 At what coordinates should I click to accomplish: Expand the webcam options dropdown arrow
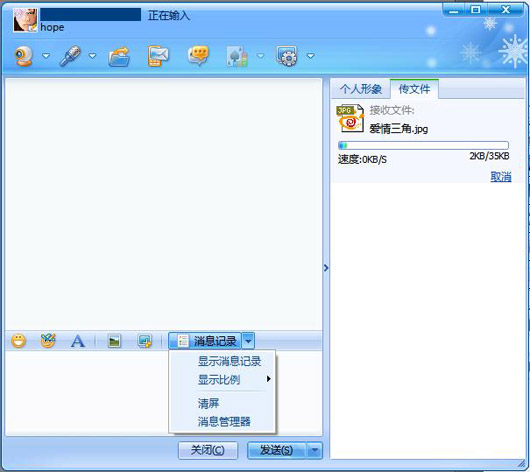(x=46, y=56)
